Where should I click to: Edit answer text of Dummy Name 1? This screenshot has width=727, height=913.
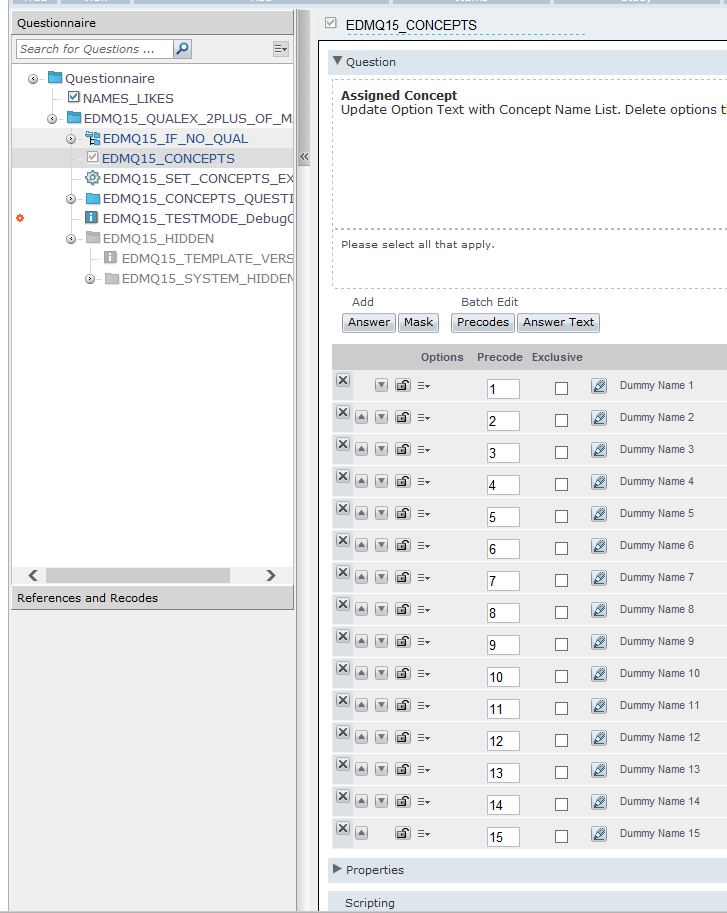pos(599,385)
